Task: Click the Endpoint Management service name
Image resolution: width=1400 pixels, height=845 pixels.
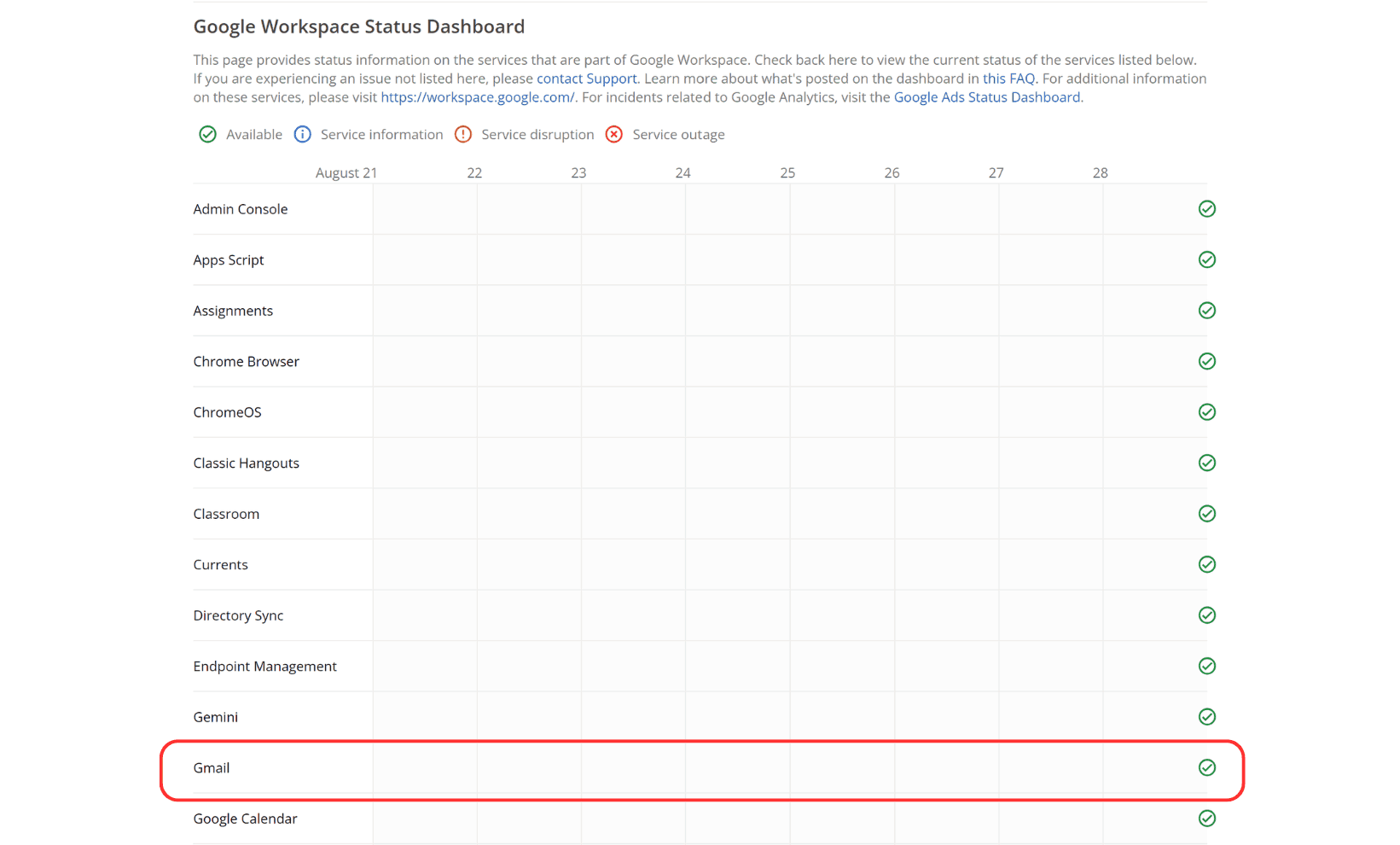Action: (264, 667)
